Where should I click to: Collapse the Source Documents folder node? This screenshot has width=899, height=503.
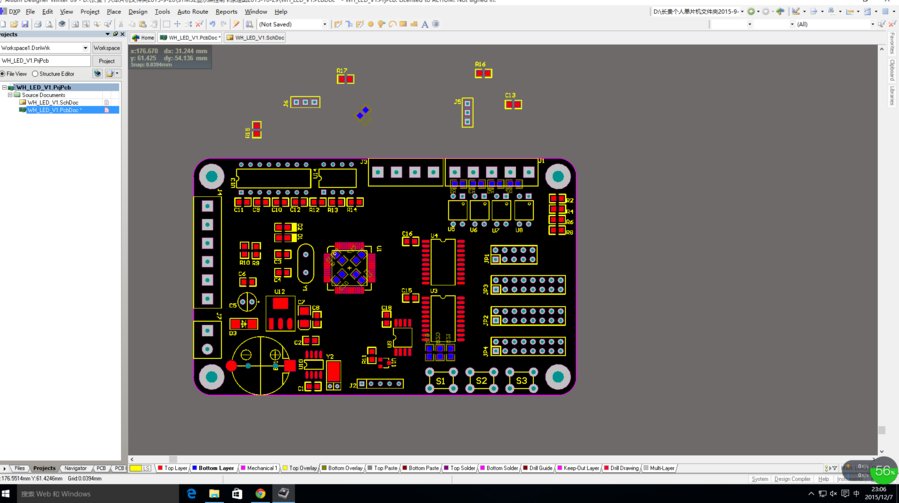coord(11,95)
